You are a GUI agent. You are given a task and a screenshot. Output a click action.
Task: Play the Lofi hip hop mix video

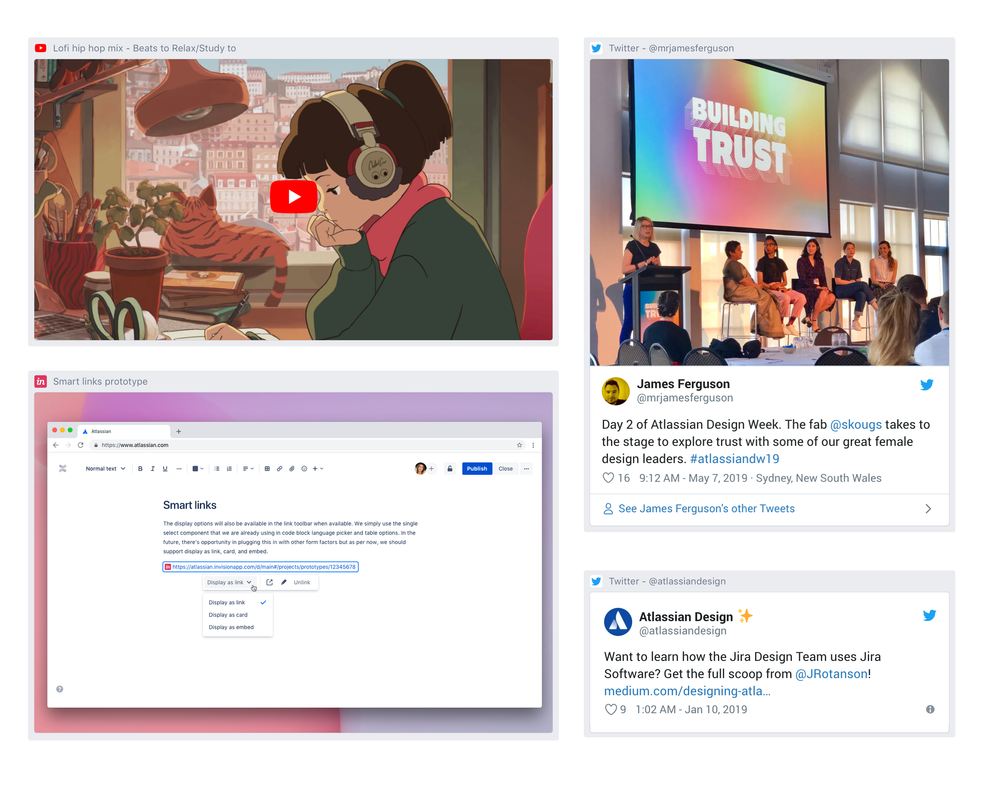(x=293, y=196)
